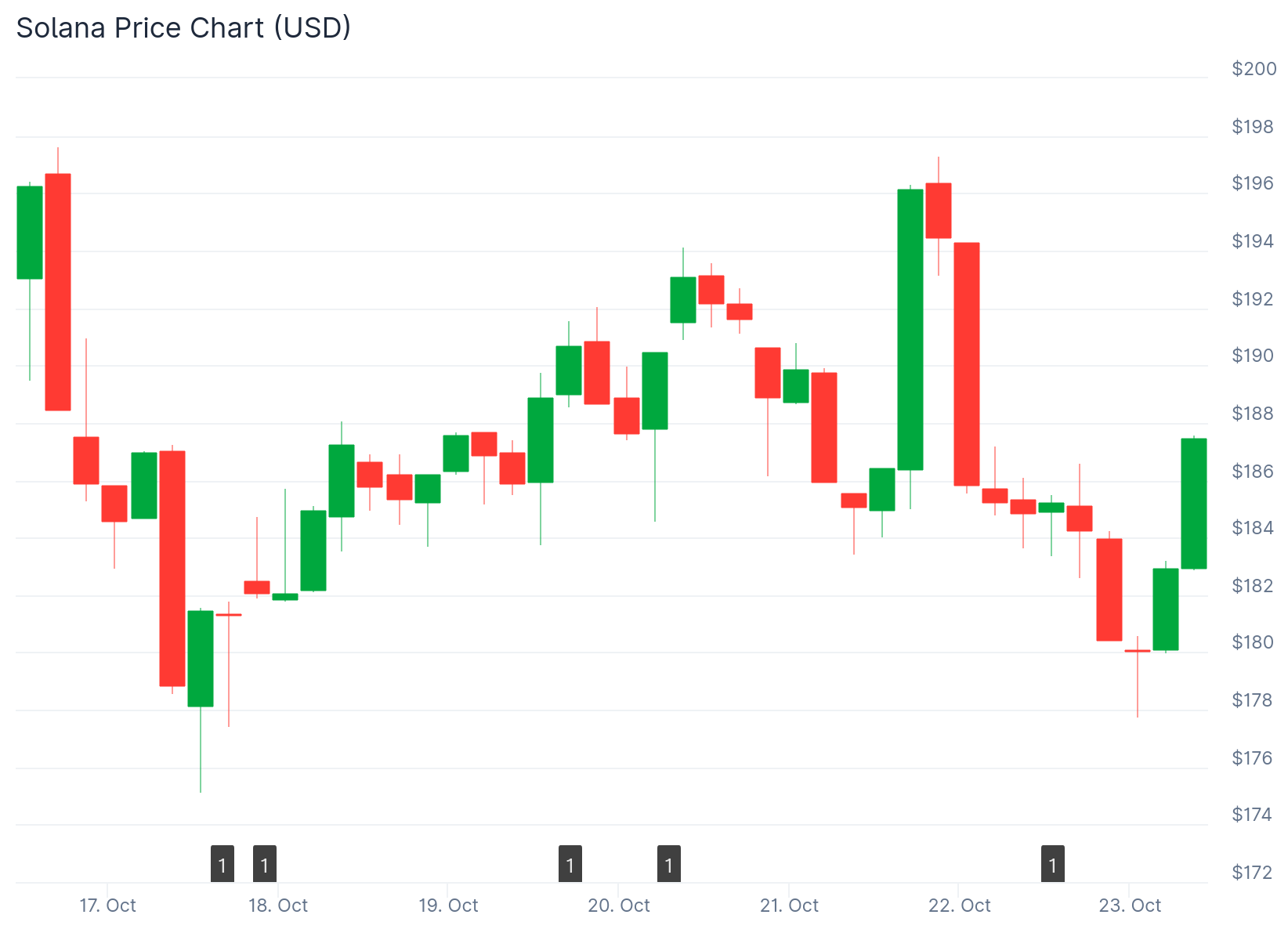The height and width of the screenshot is (940, 1288).
Task: Click the first green candle at left edge
Action: [30, 233]
